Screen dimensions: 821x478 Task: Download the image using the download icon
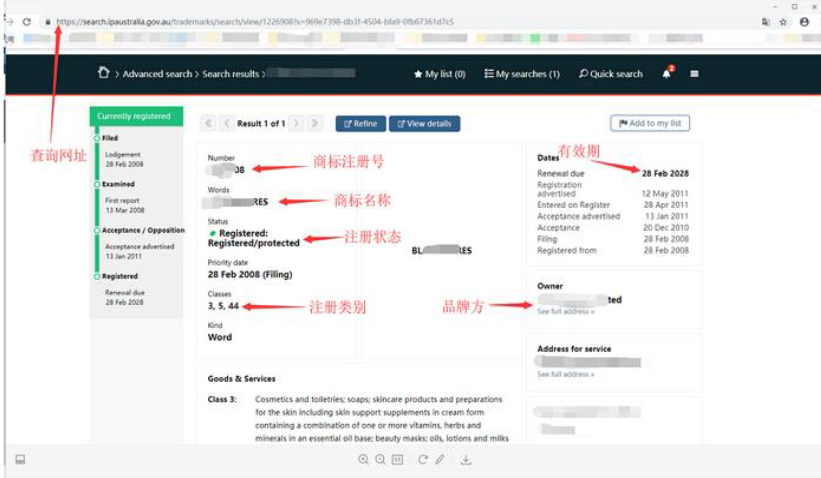click(466, 460)
